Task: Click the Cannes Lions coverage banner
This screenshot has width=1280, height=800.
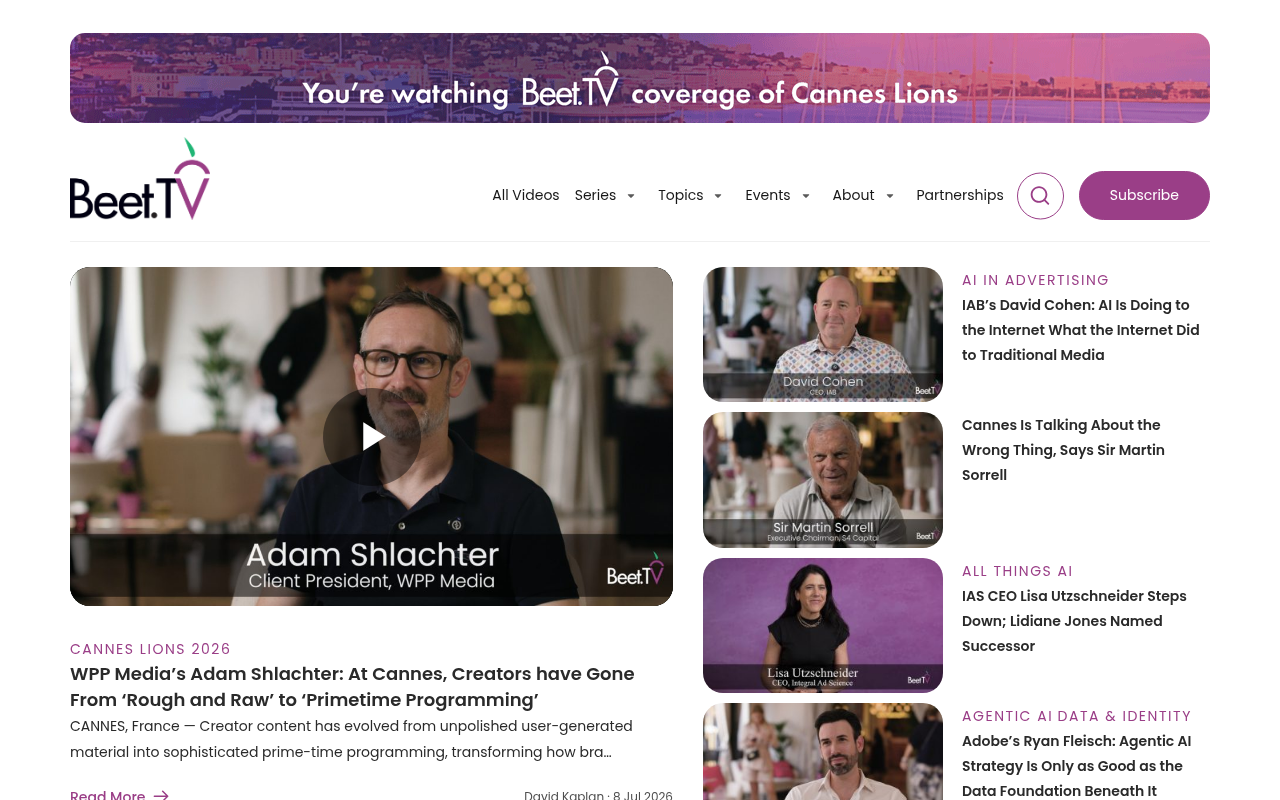Action: (640, 78)
